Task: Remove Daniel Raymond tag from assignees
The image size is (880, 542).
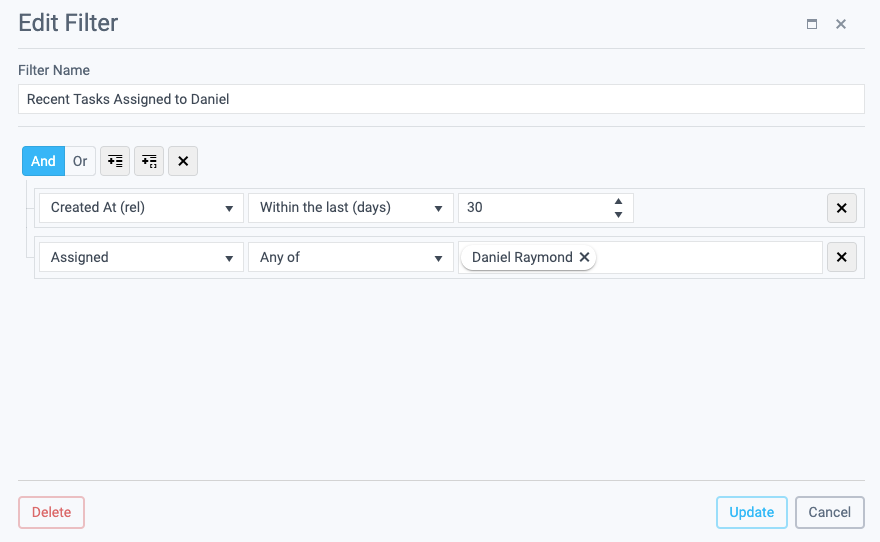Action: (x=584, y=257)
